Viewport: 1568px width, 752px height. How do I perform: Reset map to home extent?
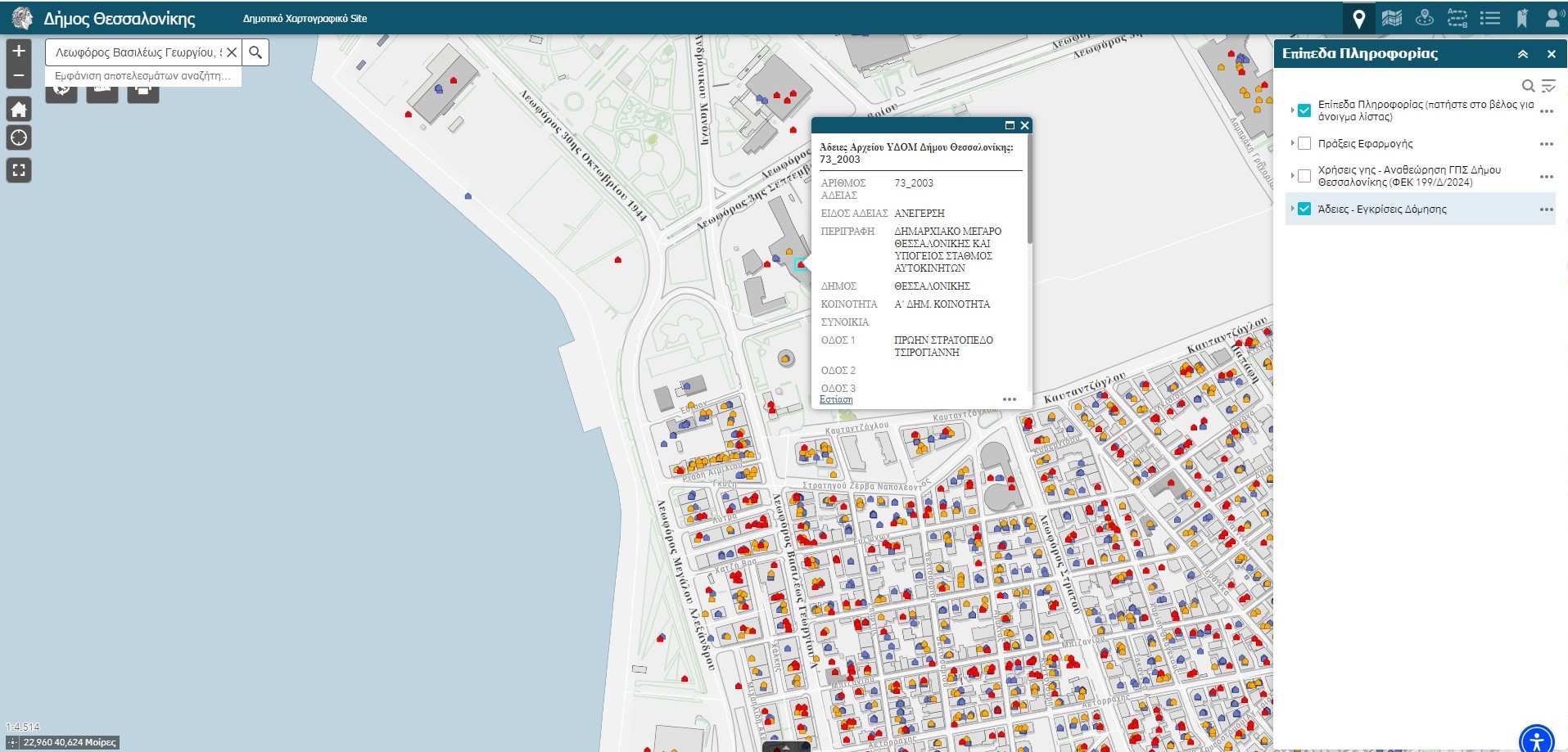tap(19, 110)
